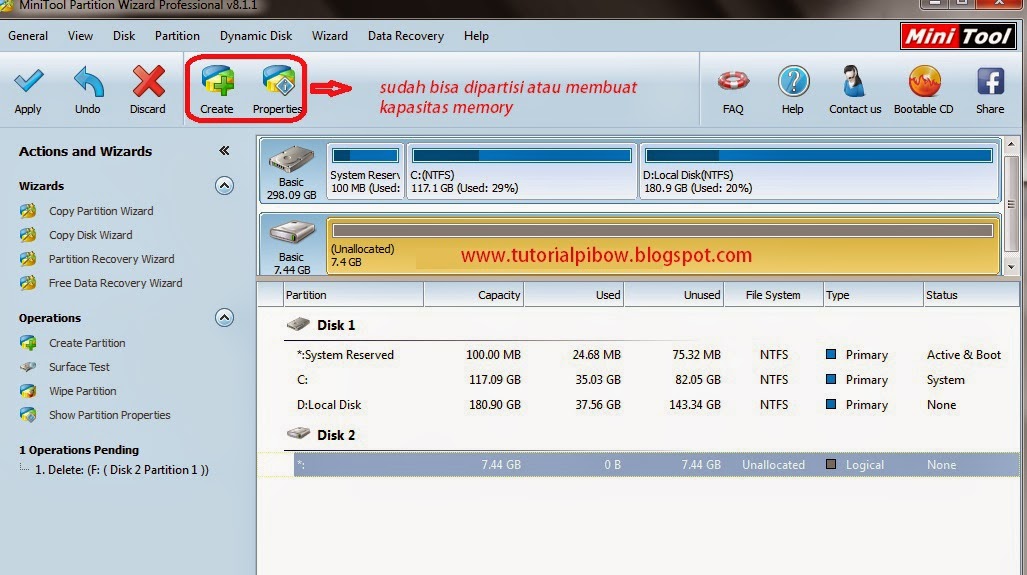Open the Help menu

click(x=476, y=36)
